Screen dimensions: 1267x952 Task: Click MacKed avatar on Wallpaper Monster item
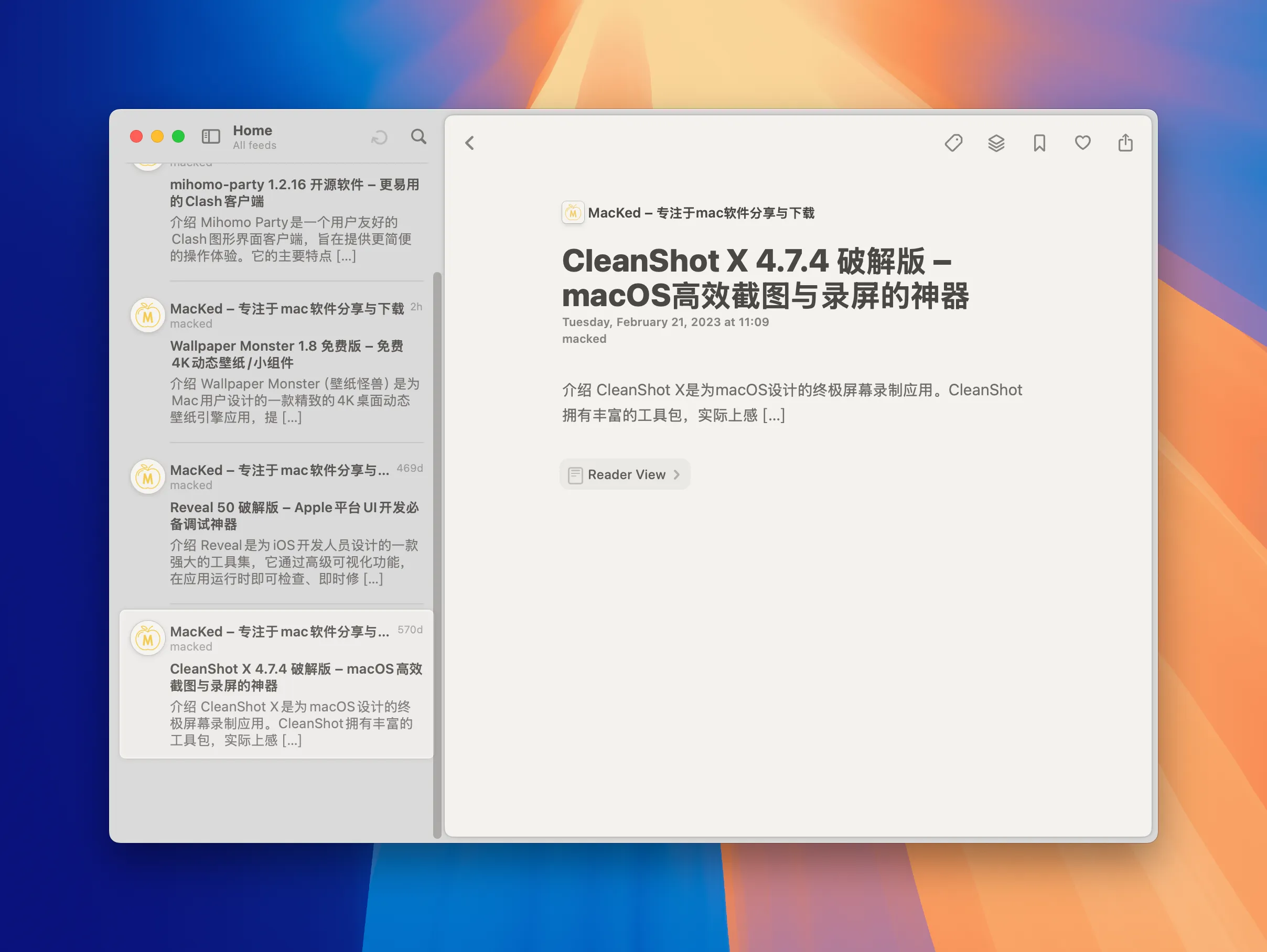pyautogui.click(x=148, y=315)
